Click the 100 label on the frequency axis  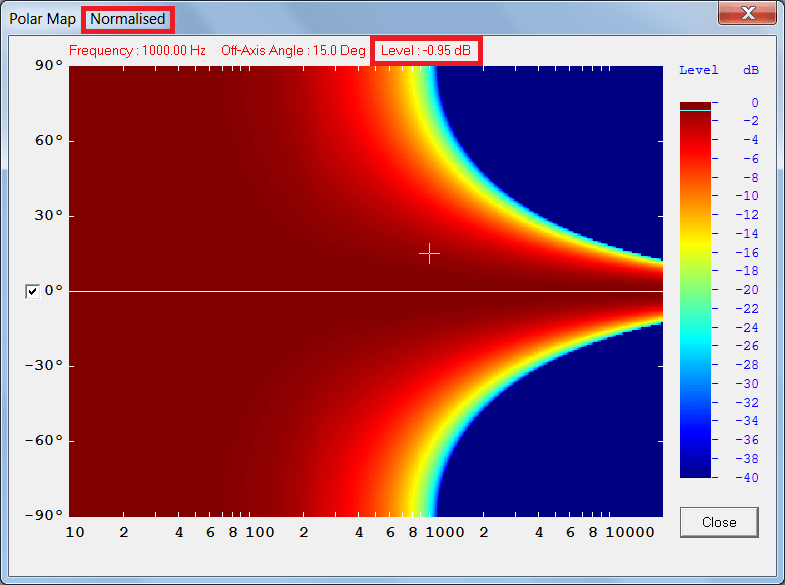[x=260, y=532]
